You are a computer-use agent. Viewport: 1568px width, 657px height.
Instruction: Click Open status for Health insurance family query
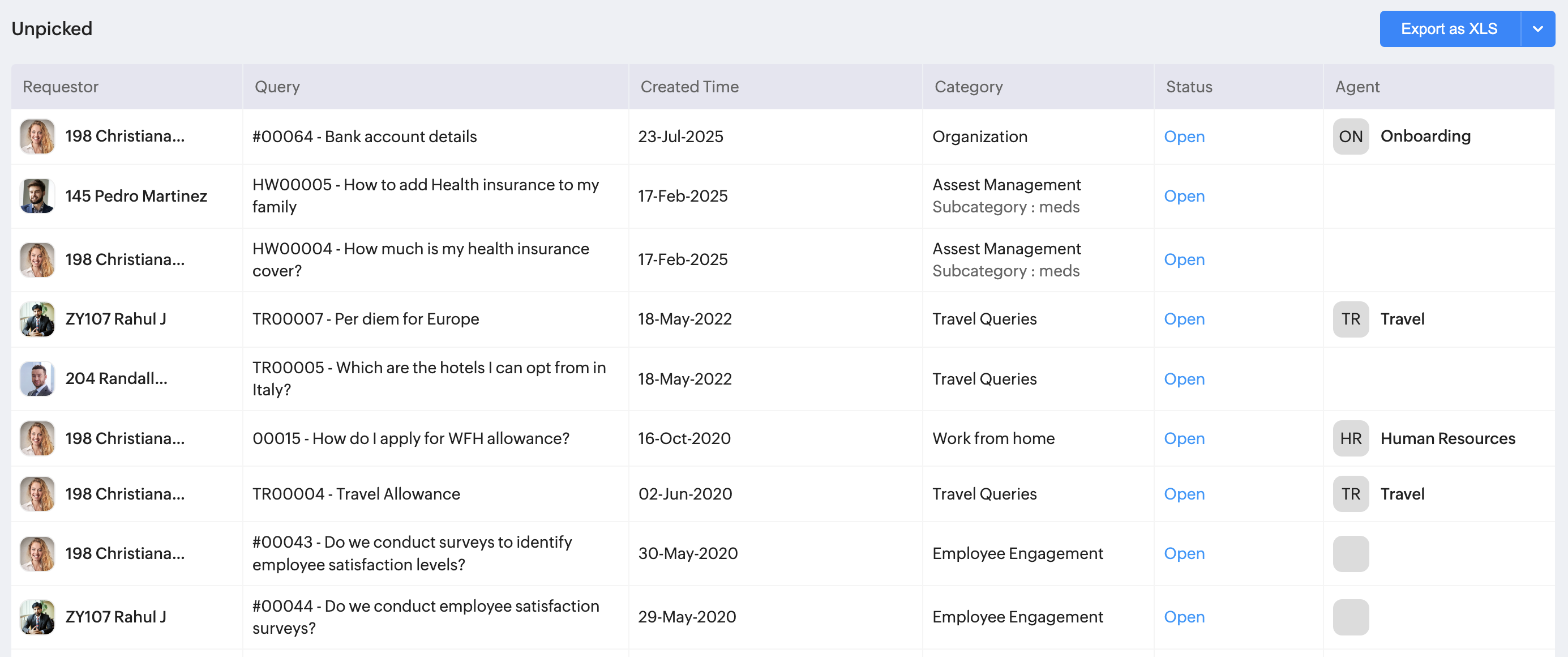1184,196
